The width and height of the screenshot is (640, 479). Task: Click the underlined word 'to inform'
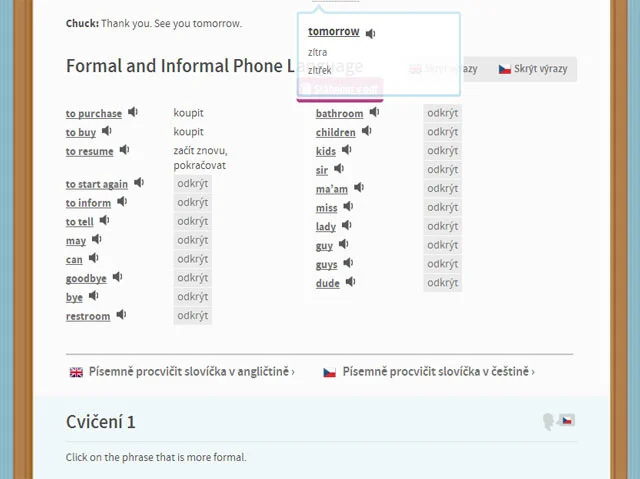click(88, 203)
